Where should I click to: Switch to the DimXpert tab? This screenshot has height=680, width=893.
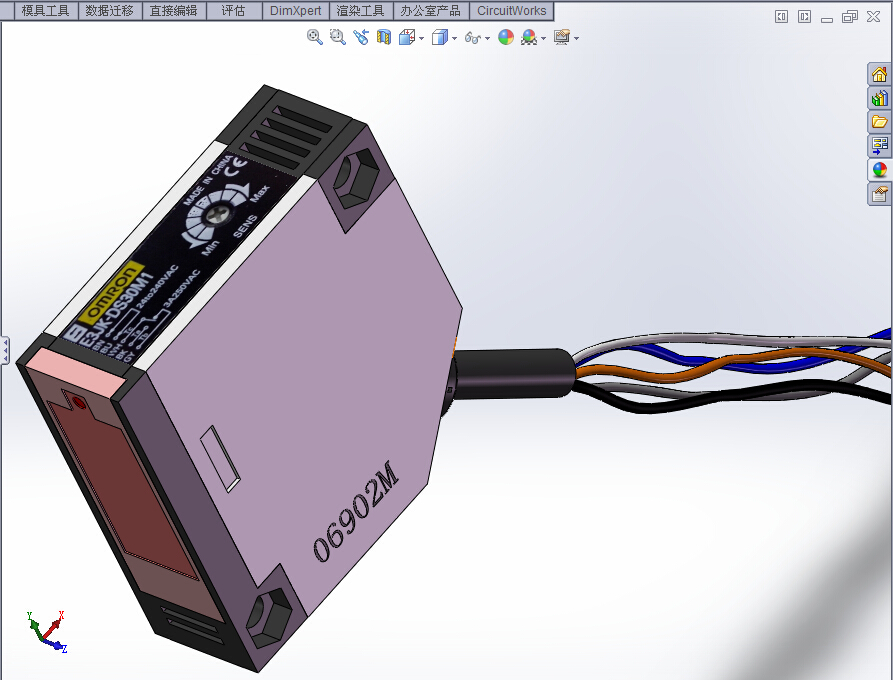pos(296,11)
